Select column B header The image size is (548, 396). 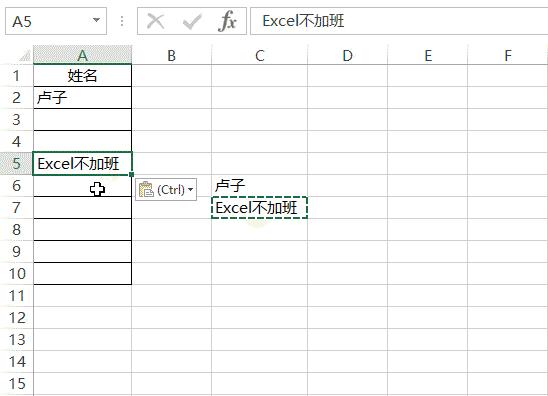pyautogui.click(x=171, y=55)
